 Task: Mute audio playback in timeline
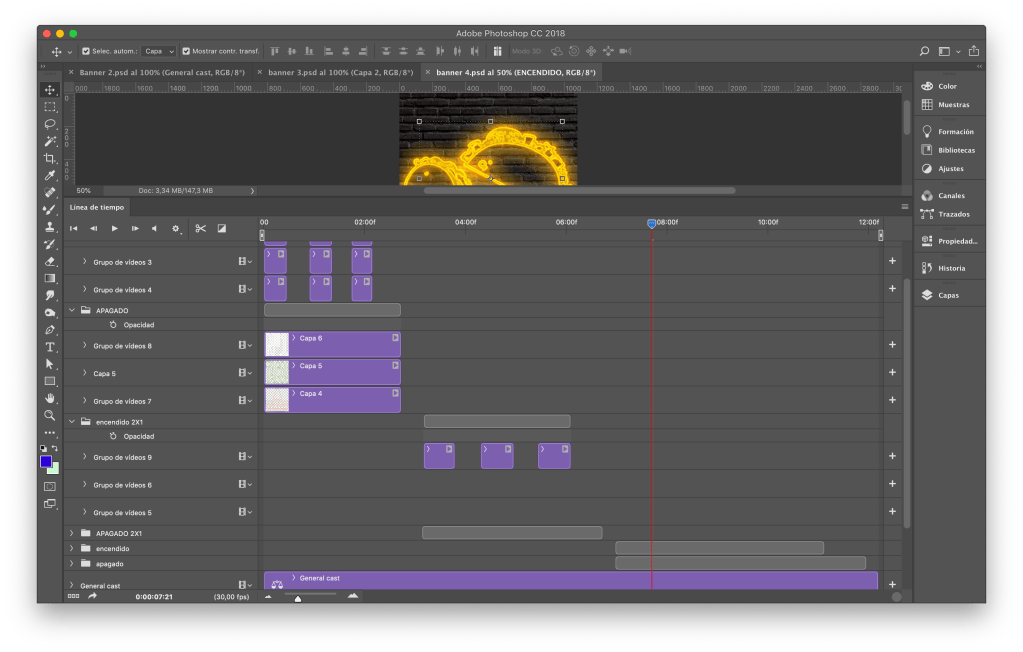point(154,228)
